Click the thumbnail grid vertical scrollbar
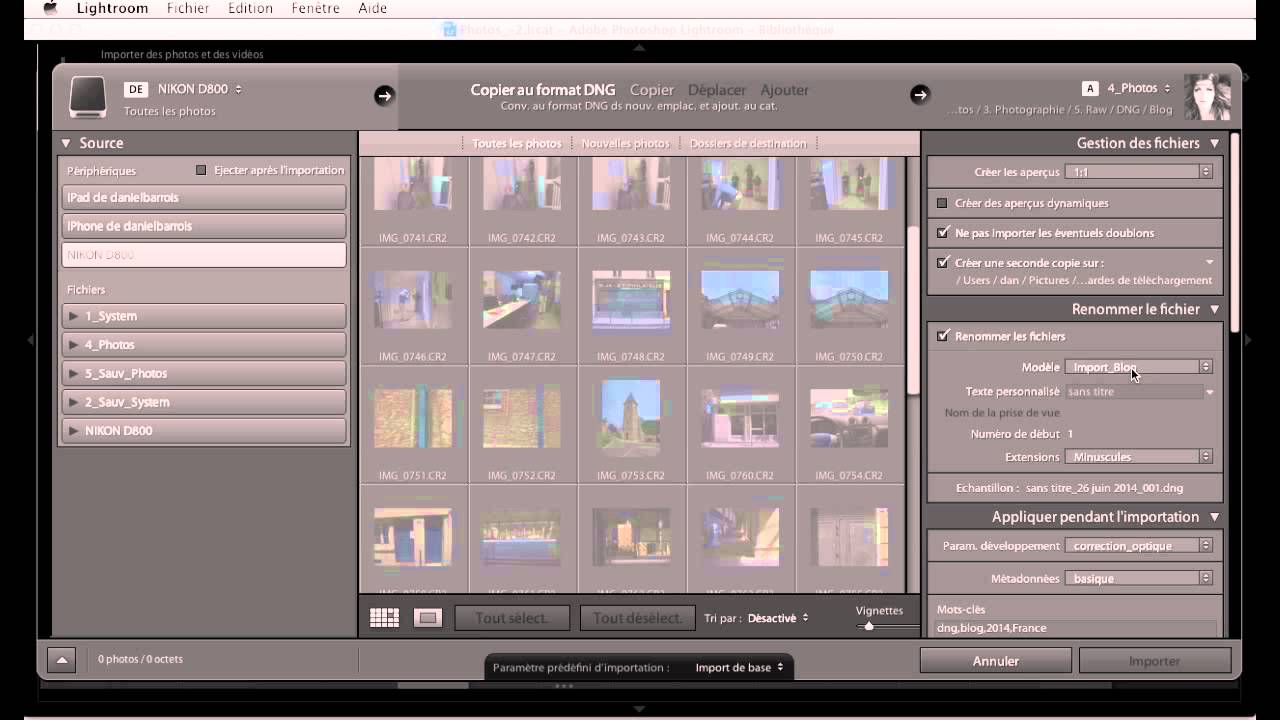Viewport: 1280px width, 720px height. 912,310
